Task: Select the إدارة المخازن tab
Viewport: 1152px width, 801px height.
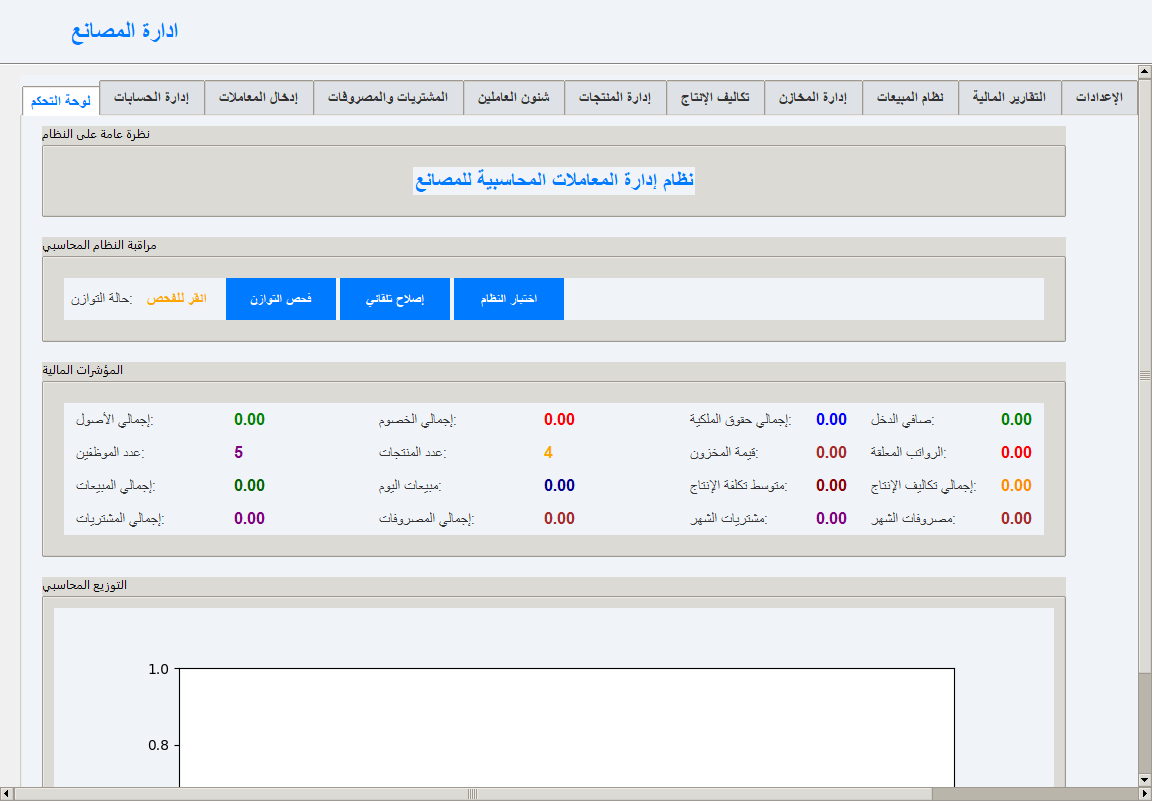Action: [x=813, y=98]
